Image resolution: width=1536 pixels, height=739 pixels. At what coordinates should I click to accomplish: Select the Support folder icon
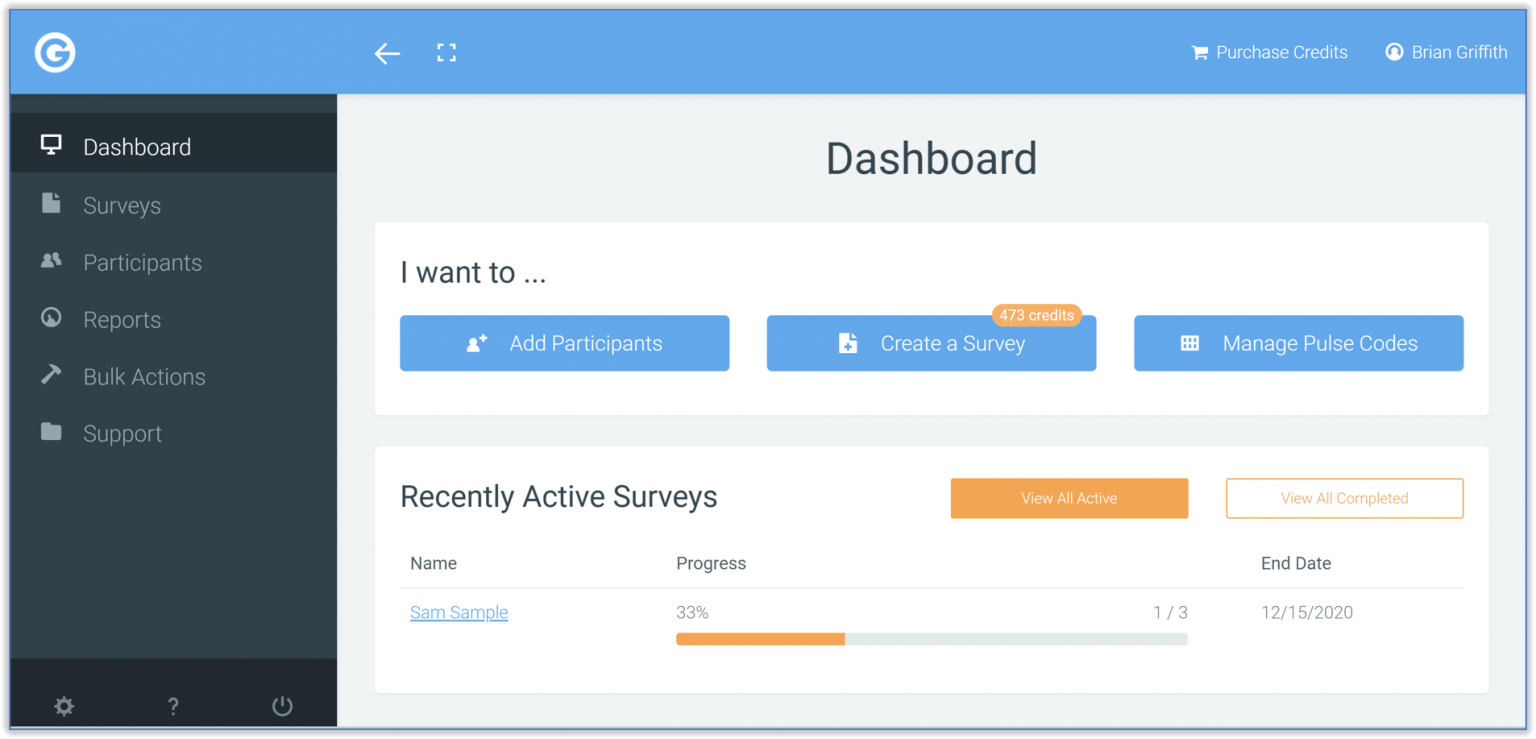coord(50,433)
